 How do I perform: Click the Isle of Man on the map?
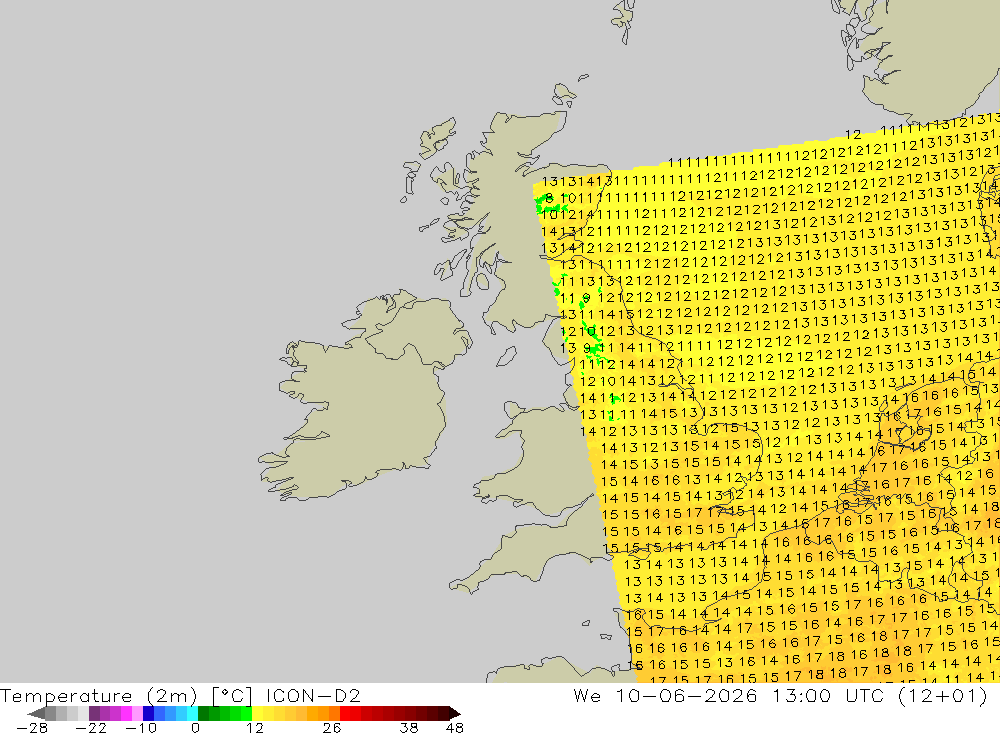tap(506, 357)
